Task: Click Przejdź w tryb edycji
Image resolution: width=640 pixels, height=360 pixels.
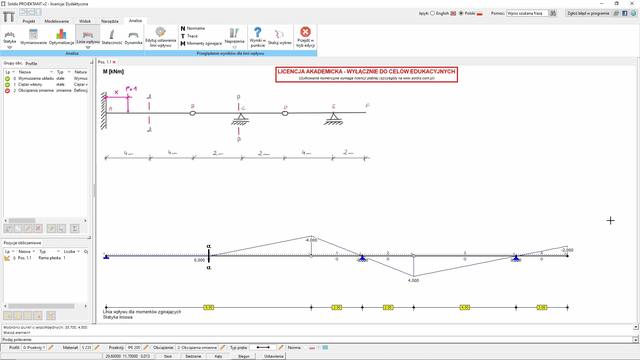Action: tap(305, 37)
